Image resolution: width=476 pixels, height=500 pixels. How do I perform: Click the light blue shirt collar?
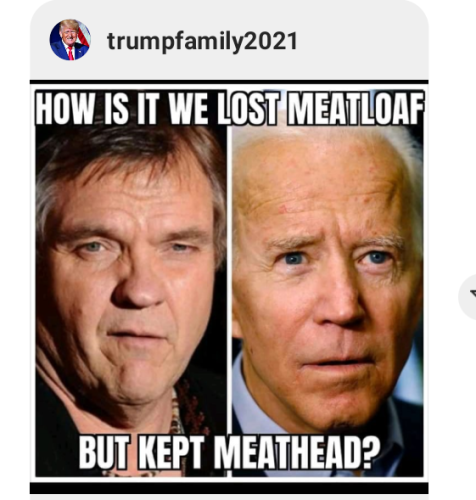pyautogui.click(x=254, y=399)
